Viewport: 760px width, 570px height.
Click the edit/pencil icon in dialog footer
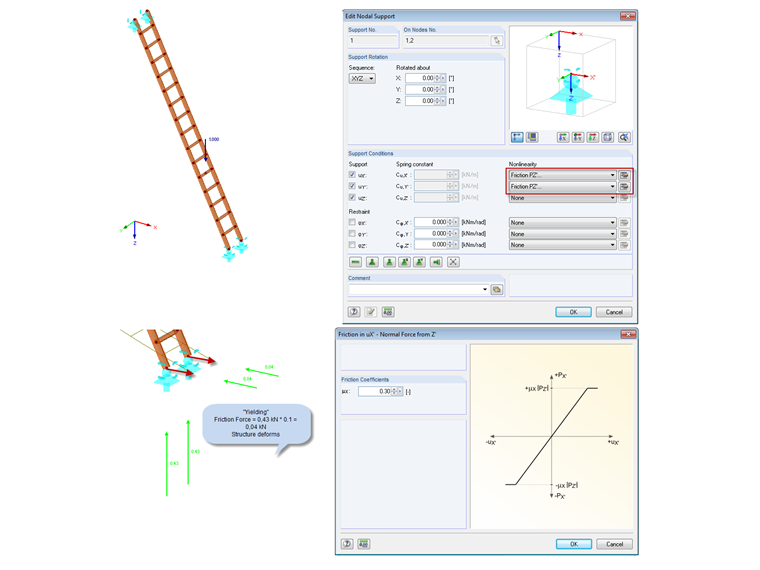coord(371,312)
